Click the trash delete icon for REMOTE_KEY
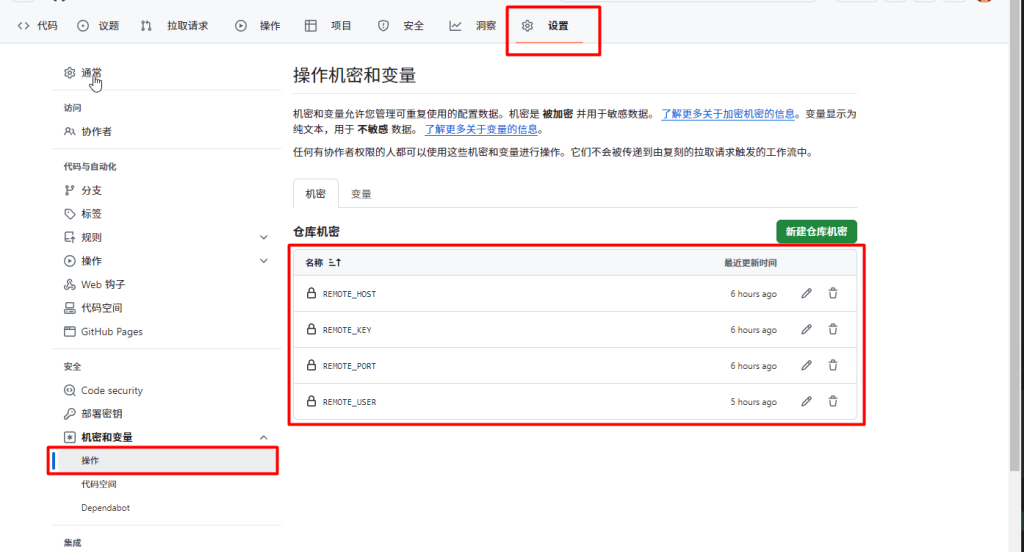The image size is (1024, 552). pos(833,330)
